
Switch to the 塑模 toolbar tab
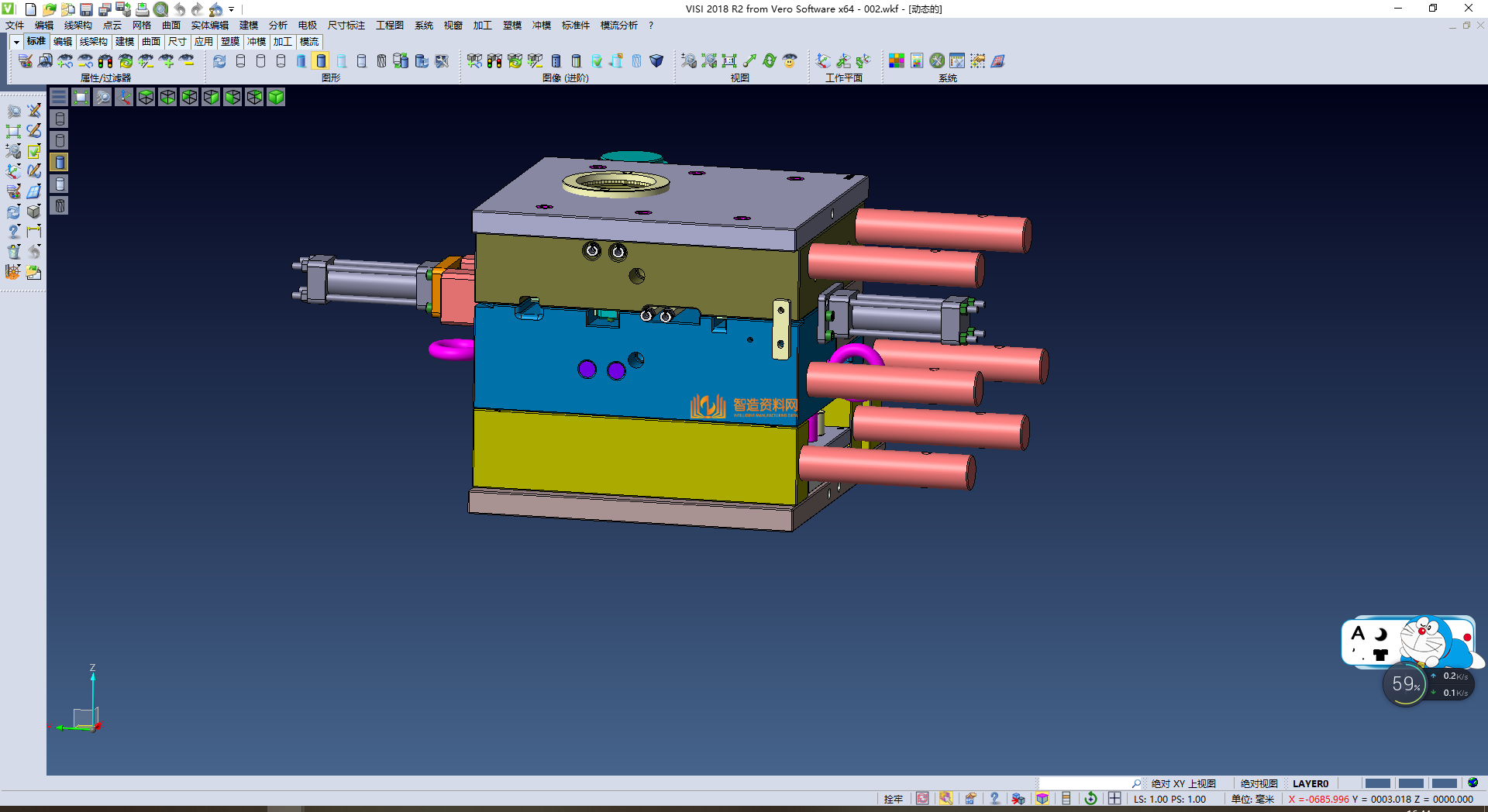pyautogui.click(x=230, y=42)
